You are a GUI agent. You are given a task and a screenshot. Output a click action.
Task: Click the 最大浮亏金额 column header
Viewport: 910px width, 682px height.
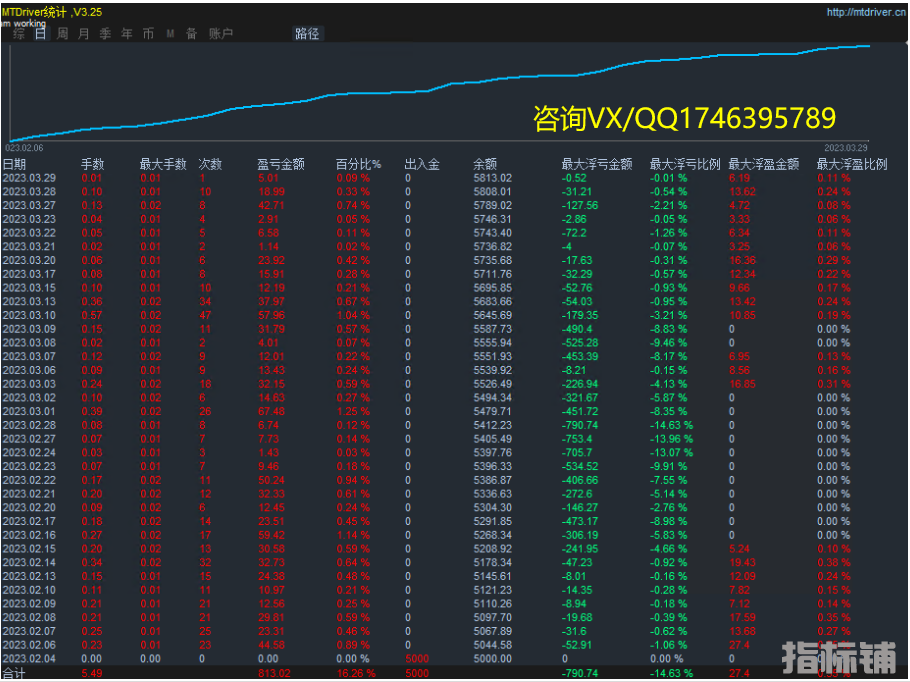click(x=597, y=164)
